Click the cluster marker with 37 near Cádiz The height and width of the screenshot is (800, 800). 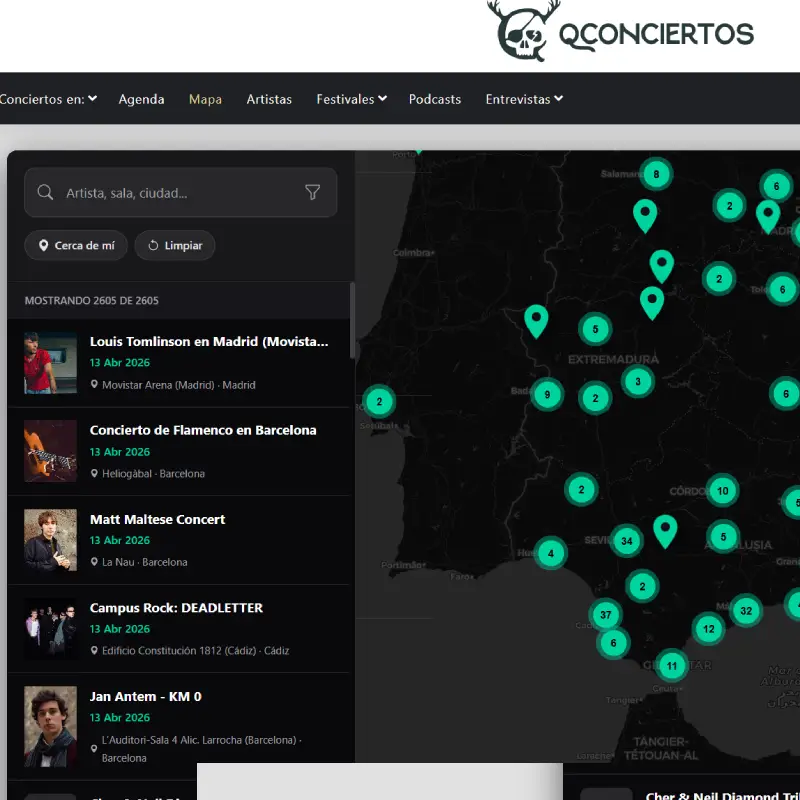(x=606, y=615)
